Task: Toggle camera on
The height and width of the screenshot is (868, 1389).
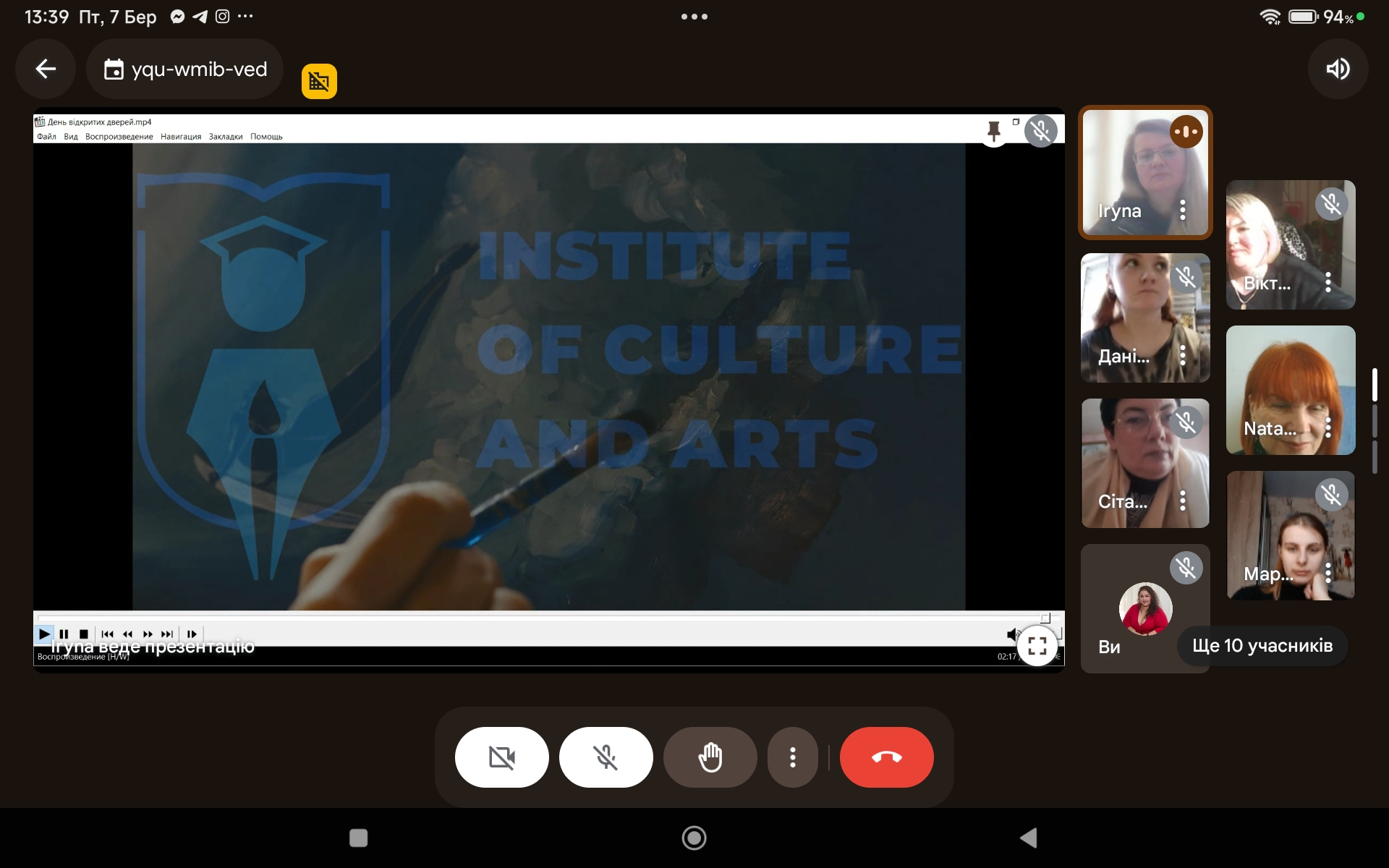Action: click(502, 757)
